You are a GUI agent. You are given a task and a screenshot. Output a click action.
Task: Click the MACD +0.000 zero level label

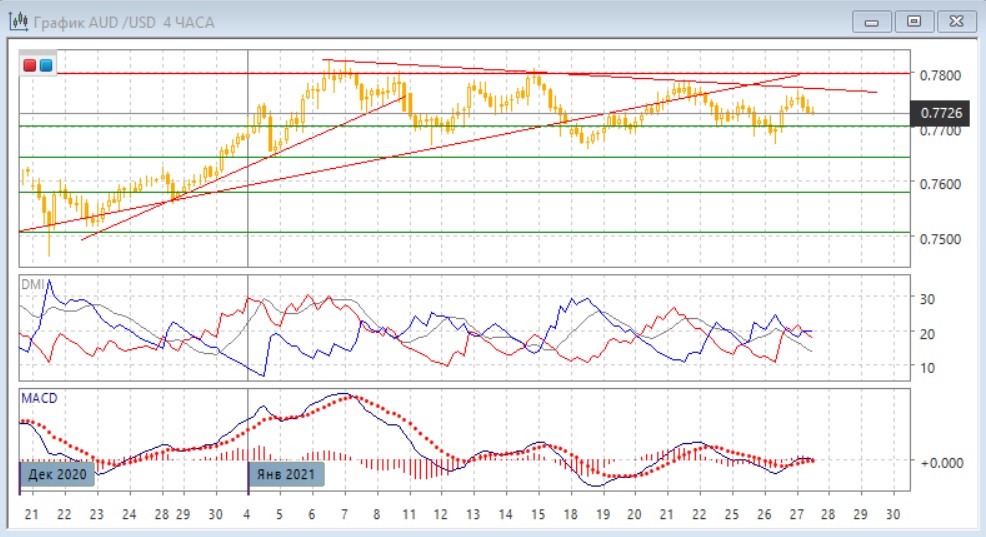(941, 461)
